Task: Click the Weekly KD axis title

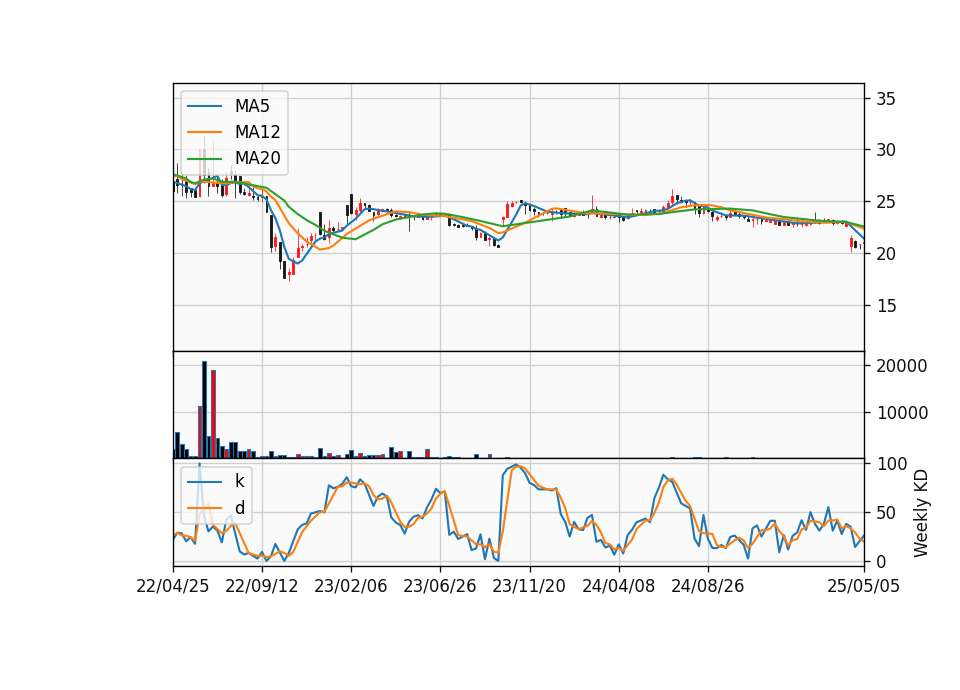Action: [x=921, y=513]
